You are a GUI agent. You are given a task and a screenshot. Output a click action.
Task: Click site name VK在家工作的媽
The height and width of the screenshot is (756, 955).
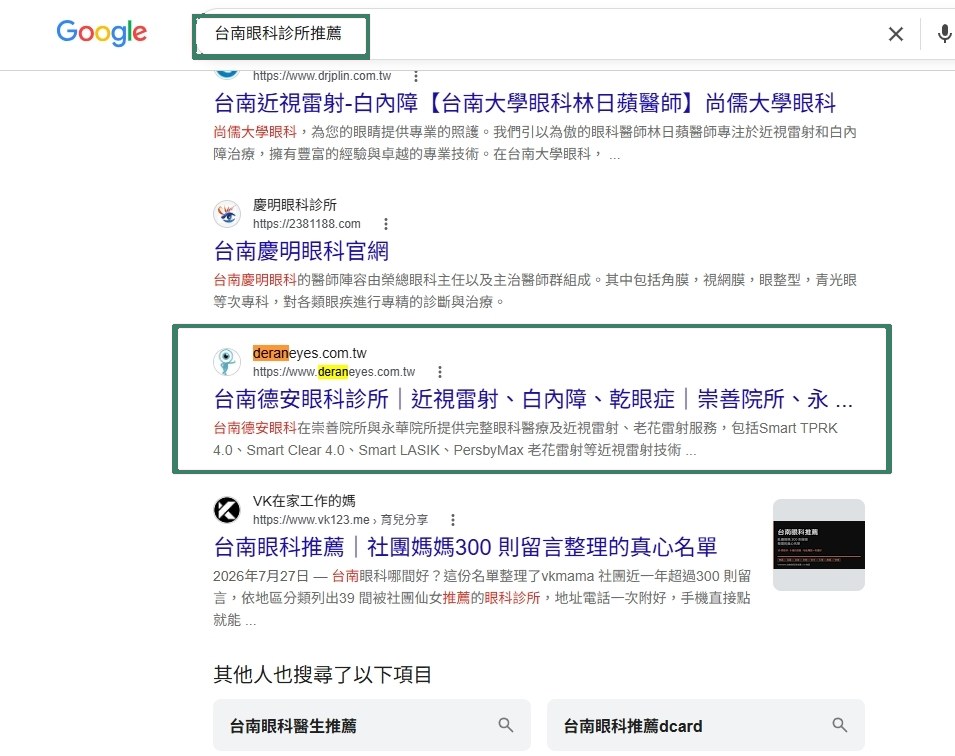(304, 501)
